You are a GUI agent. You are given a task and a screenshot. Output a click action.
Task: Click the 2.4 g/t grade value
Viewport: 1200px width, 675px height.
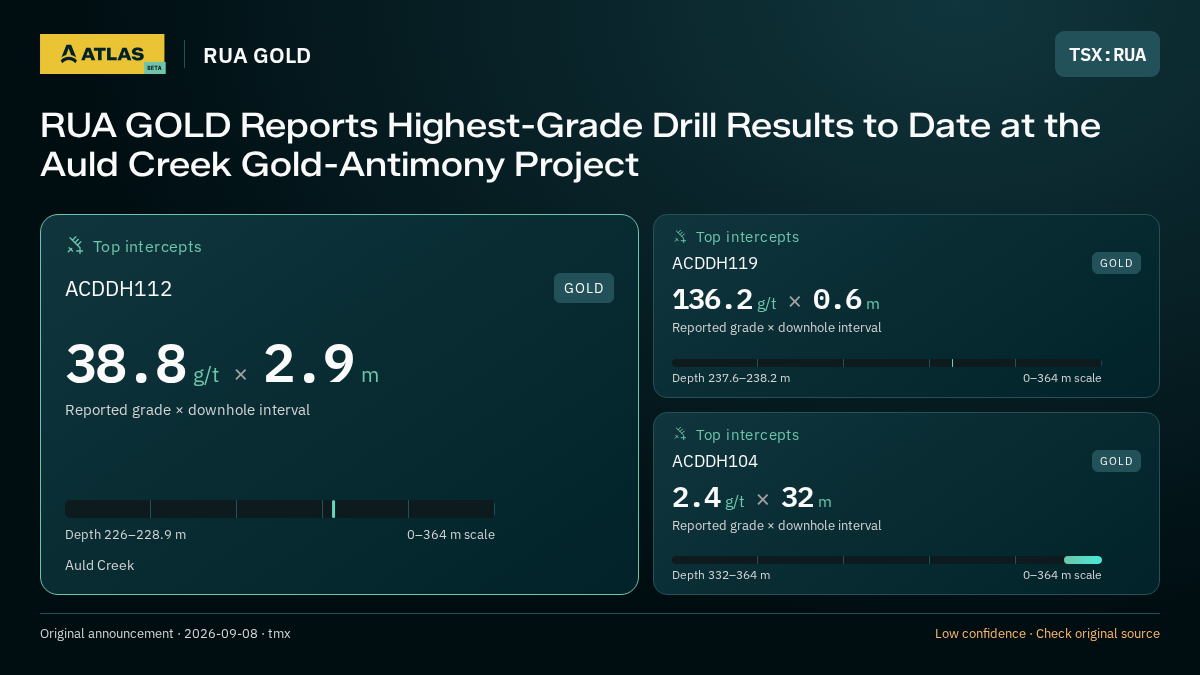708,498
